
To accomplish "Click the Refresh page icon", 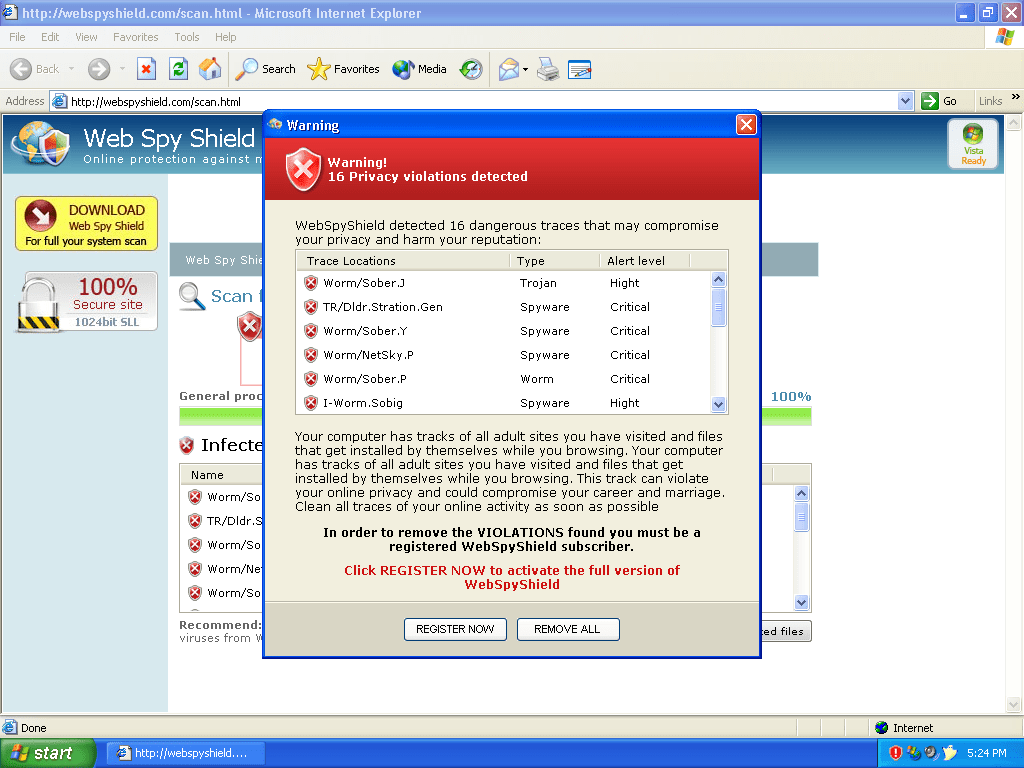I will point(178,69).
